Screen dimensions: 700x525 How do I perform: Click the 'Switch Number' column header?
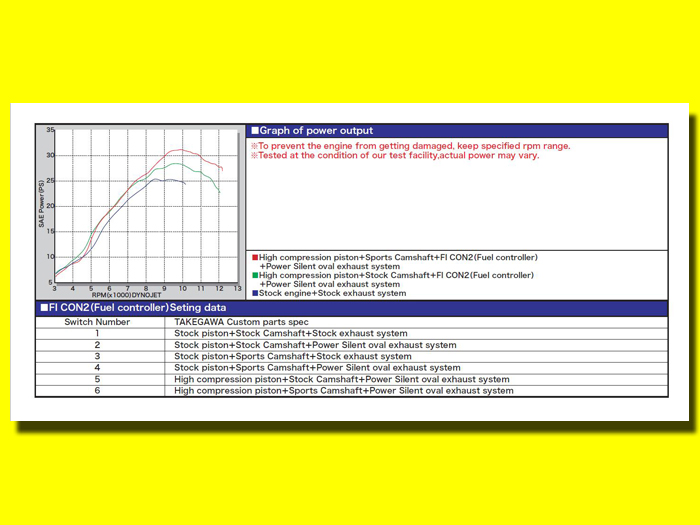tap(97, 322)
